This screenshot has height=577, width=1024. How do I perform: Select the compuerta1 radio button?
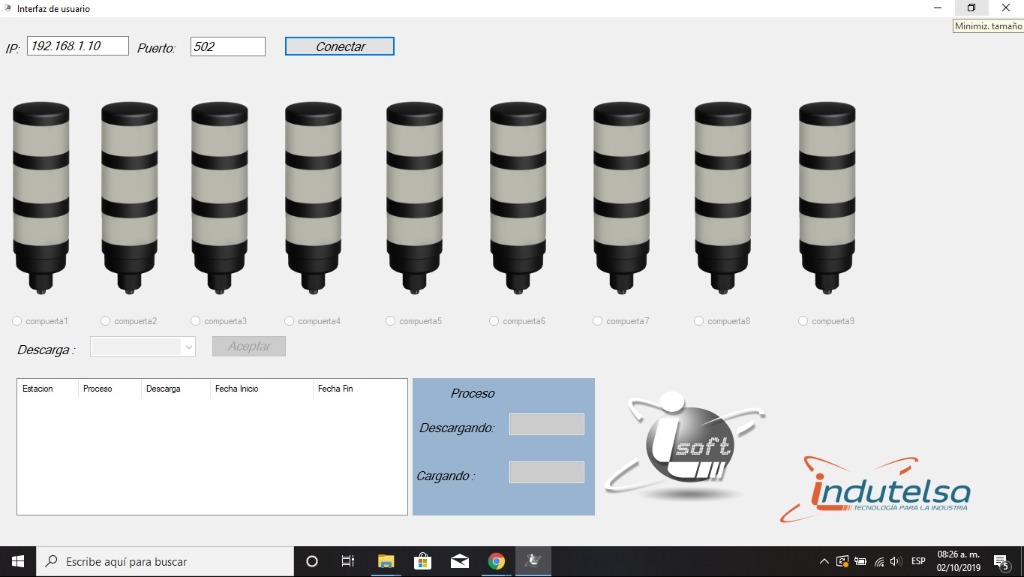point(17,321)
